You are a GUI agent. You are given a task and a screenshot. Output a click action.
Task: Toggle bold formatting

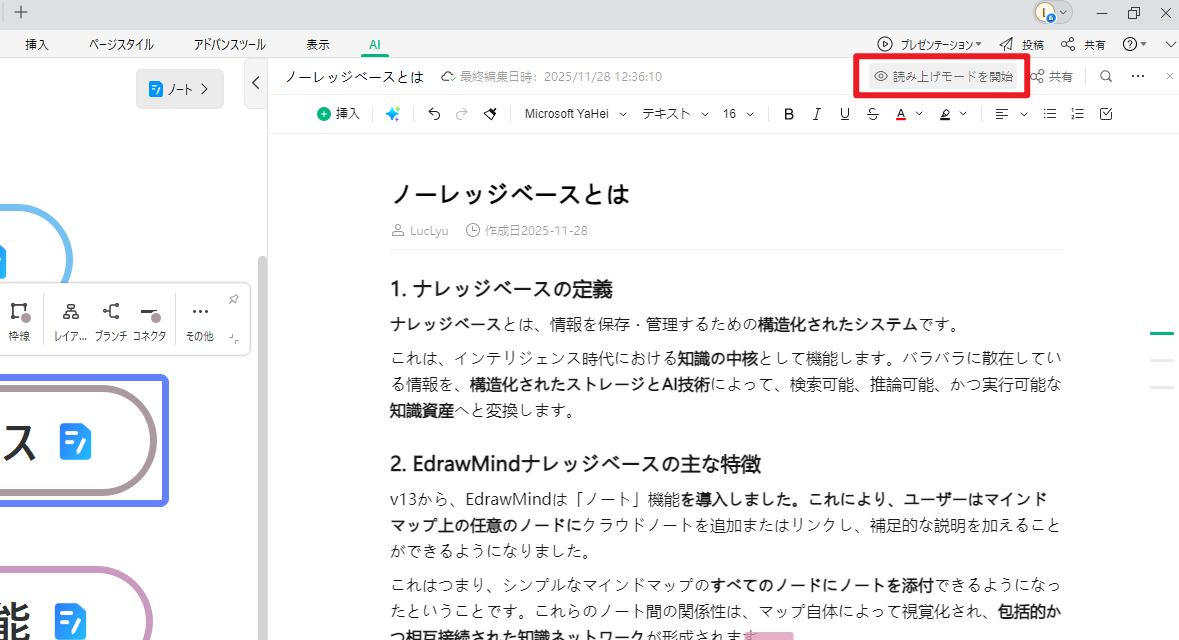tap(788, 113)
